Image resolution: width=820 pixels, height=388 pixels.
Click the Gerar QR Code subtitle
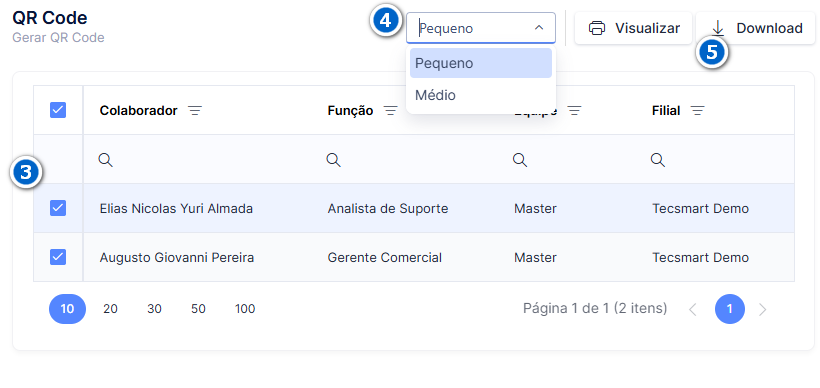click(58, 38)
